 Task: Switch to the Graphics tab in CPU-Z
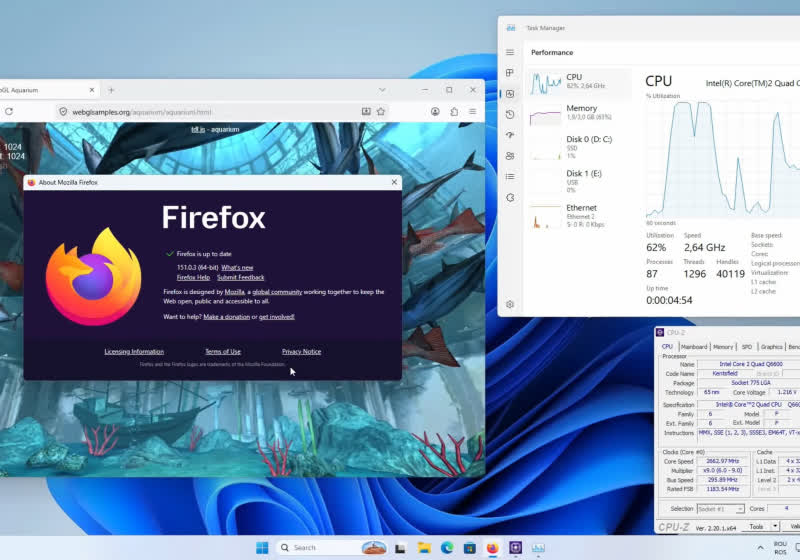coord(771,347)
